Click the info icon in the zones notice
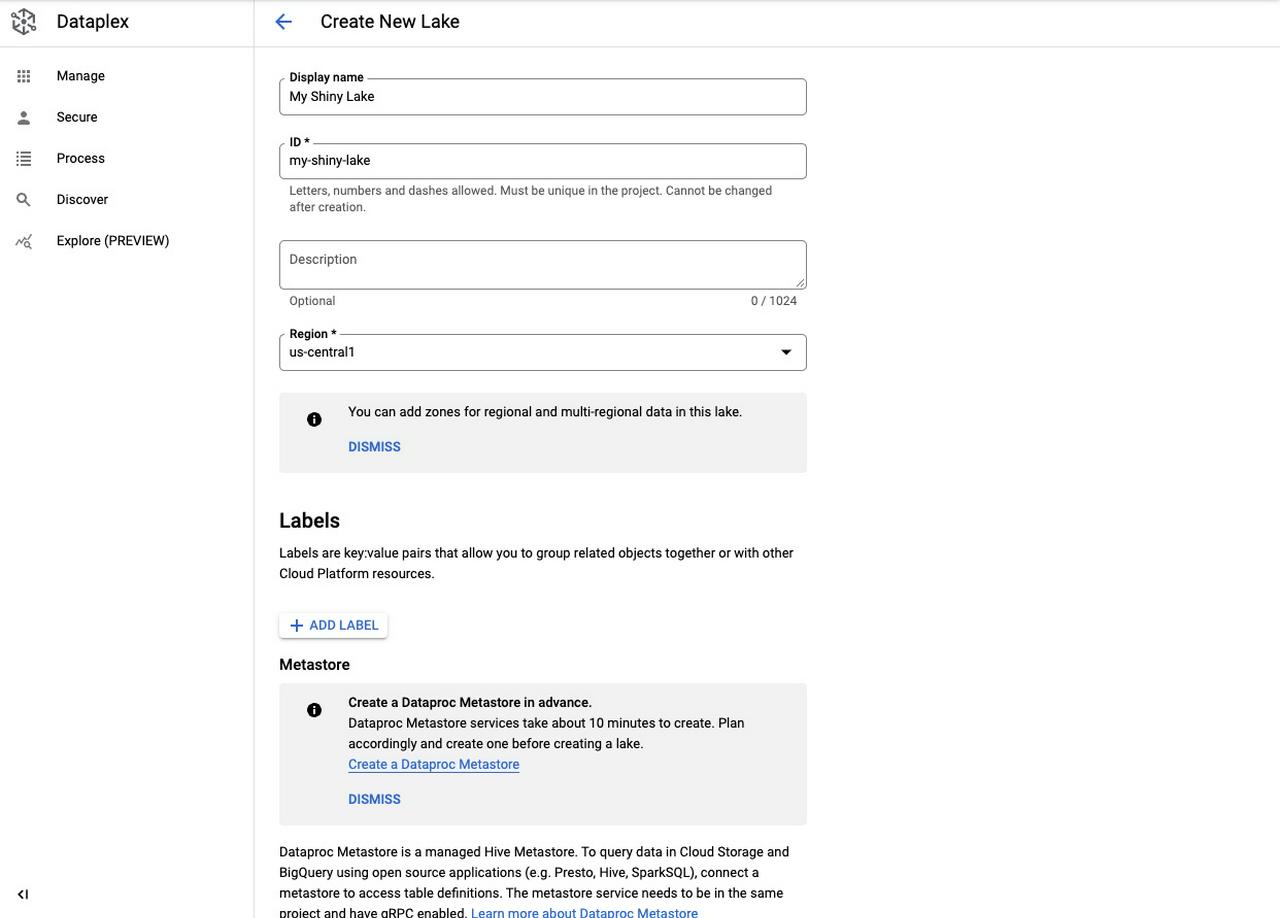This screenshot has width=1280, height=918. [314, 420]
